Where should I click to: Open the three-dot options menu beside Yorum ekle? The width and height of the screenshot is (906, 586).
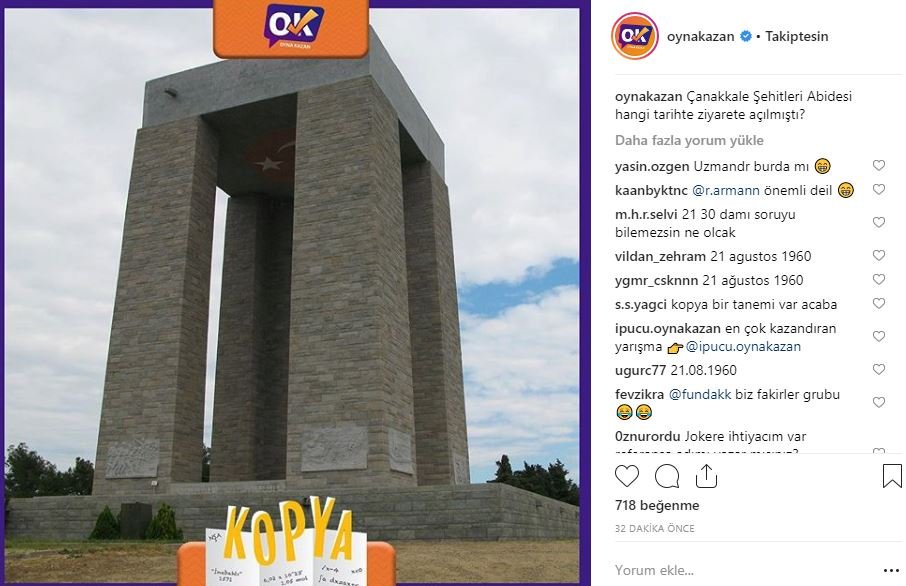click(892, 571)
